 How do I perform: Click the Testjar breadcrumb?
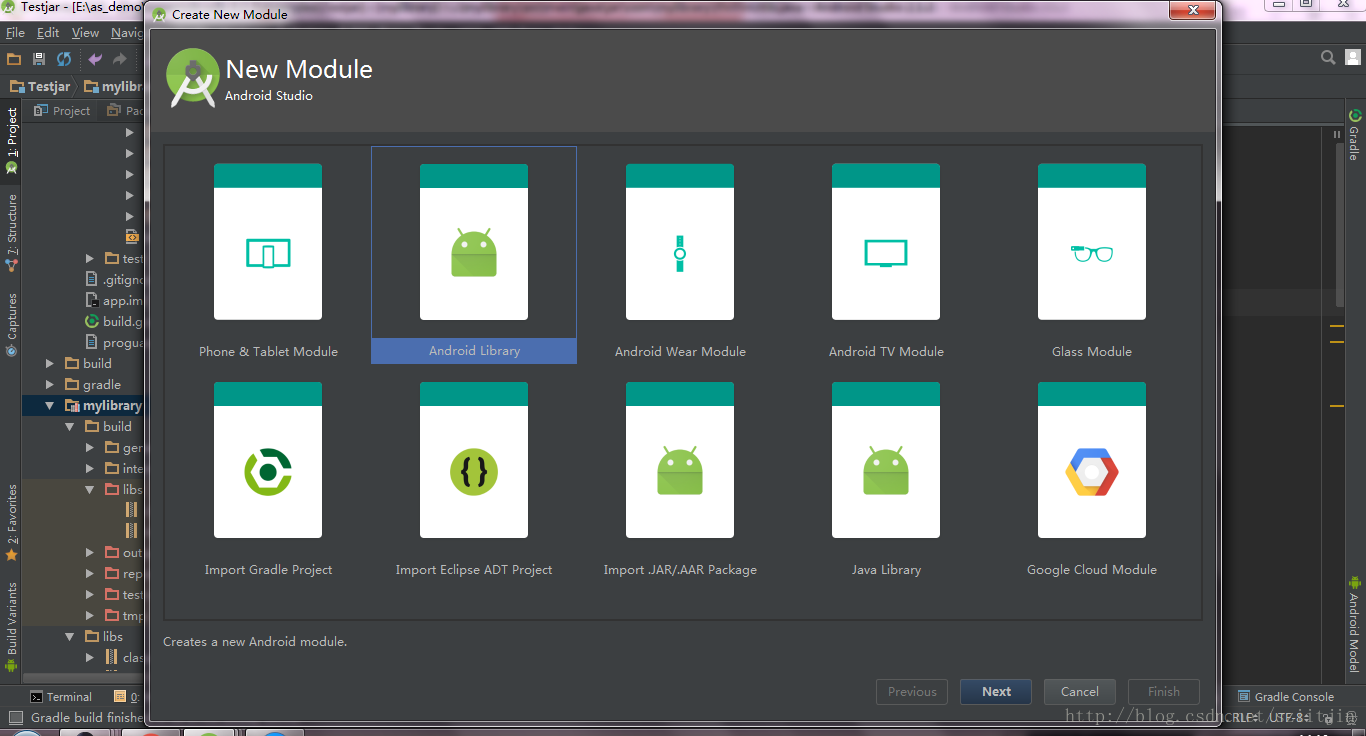pyautogui.click(x=41, y=87)
